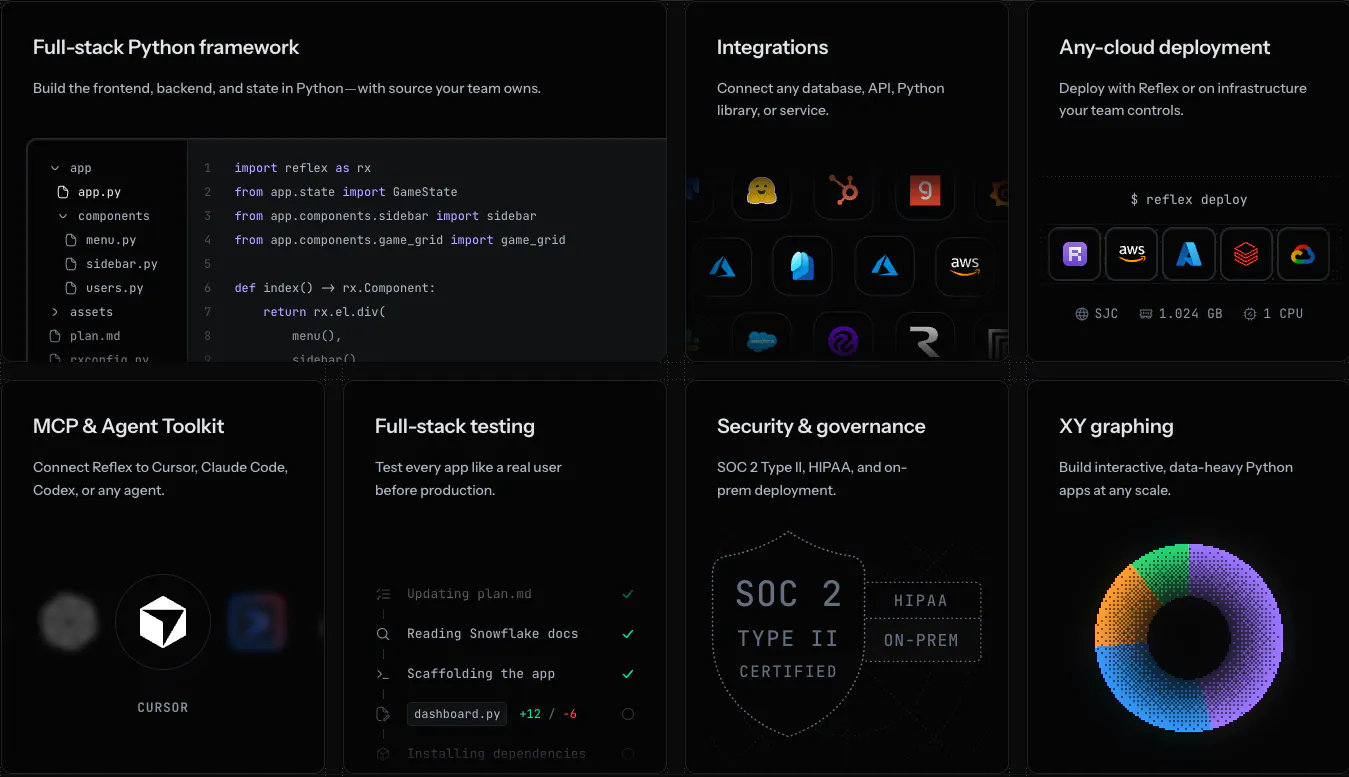Image resolution: width=1349 pixels, height=777 pixels.
Task: Click the Salesforce cloud integration icon
Action: click(x=762, y=340)
